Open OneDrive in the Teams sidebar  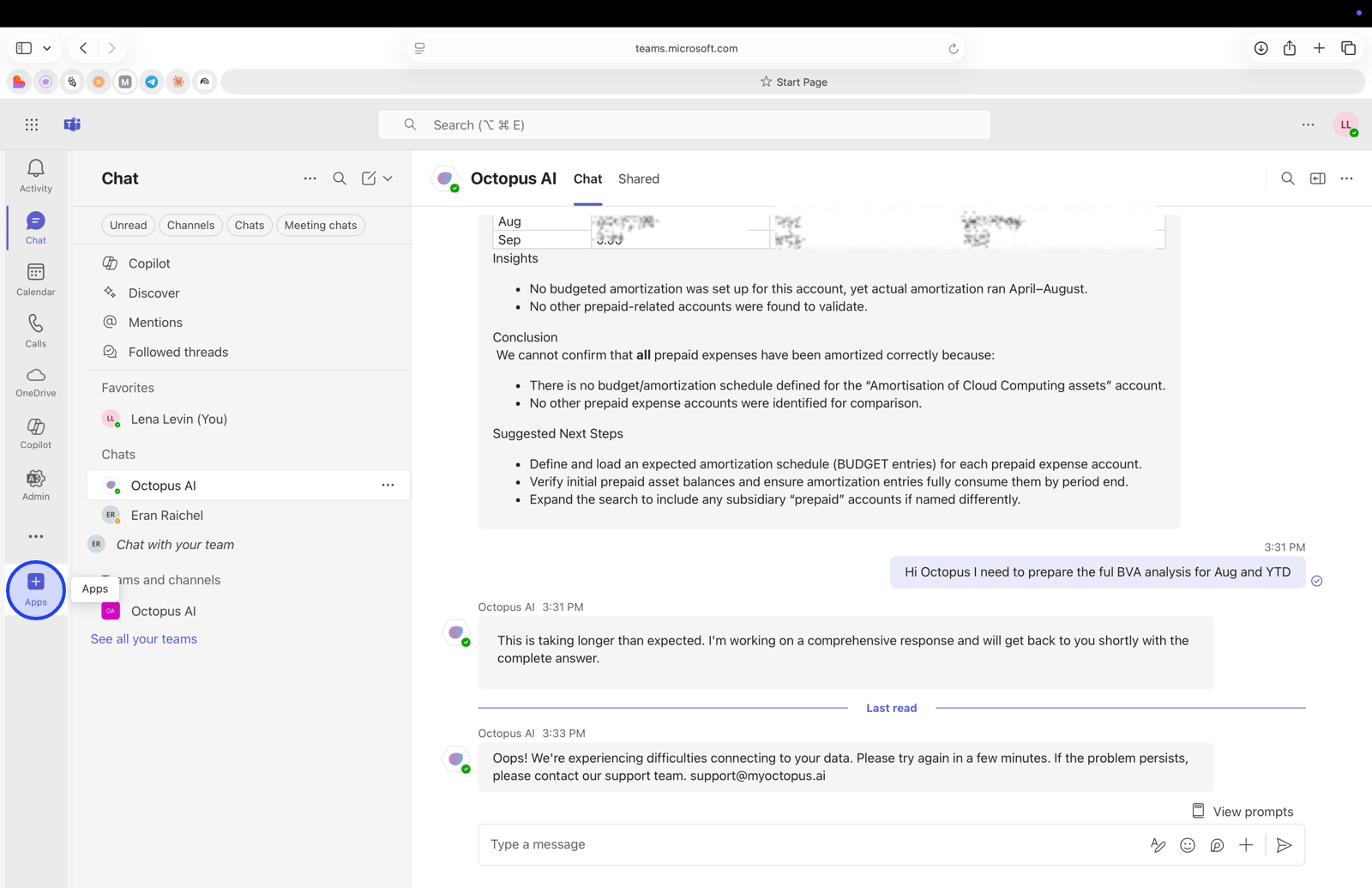tap(35, 382)
